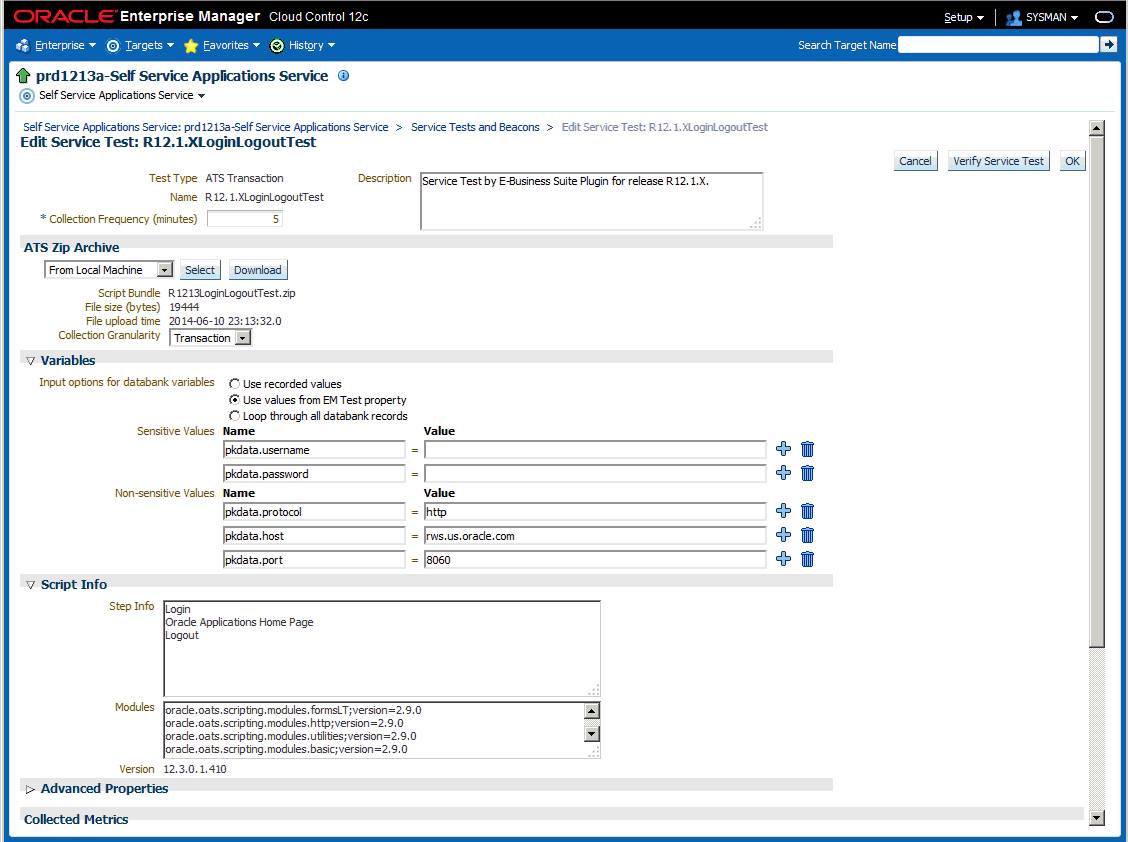This screenshot has width=1128, height=842.
Task: Click the History clock icon
Action: [277, 46]
